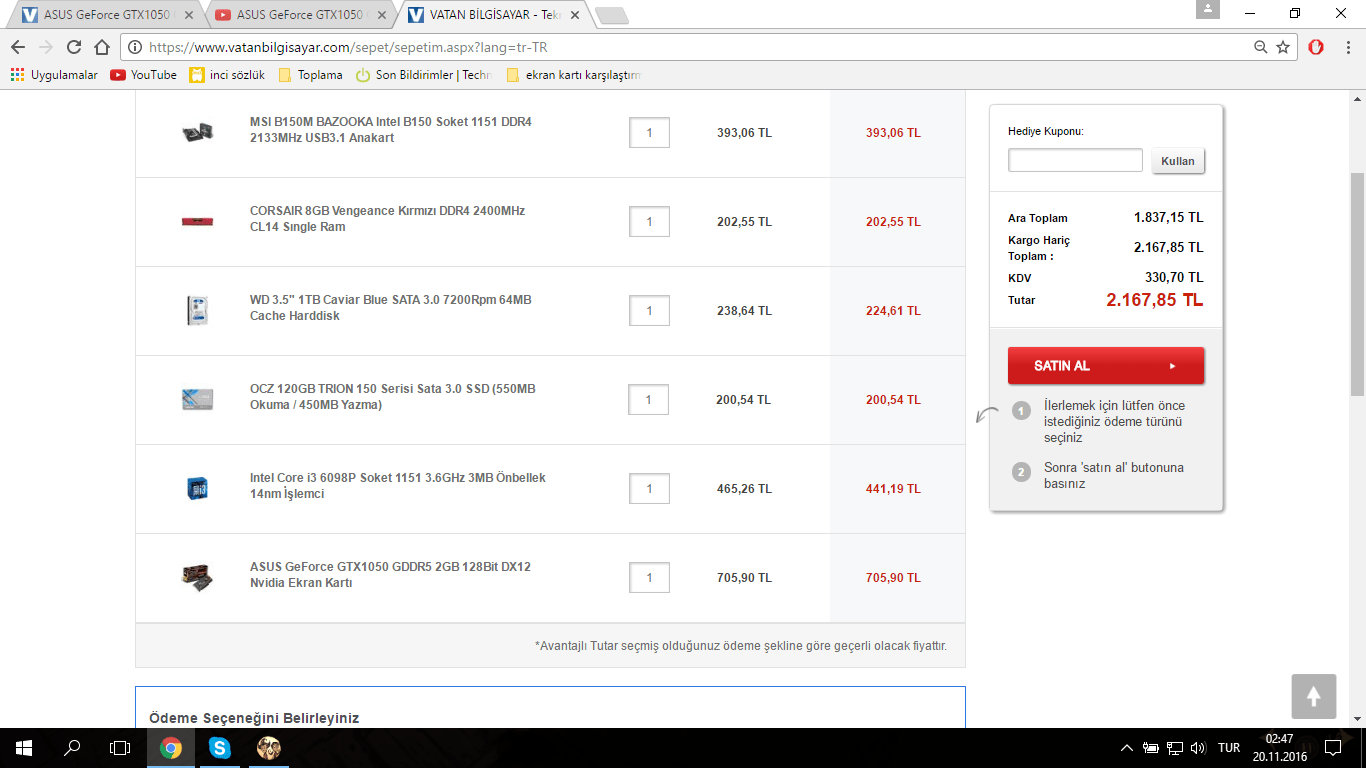Open Windows taskbar search

[x=72, y=748]
